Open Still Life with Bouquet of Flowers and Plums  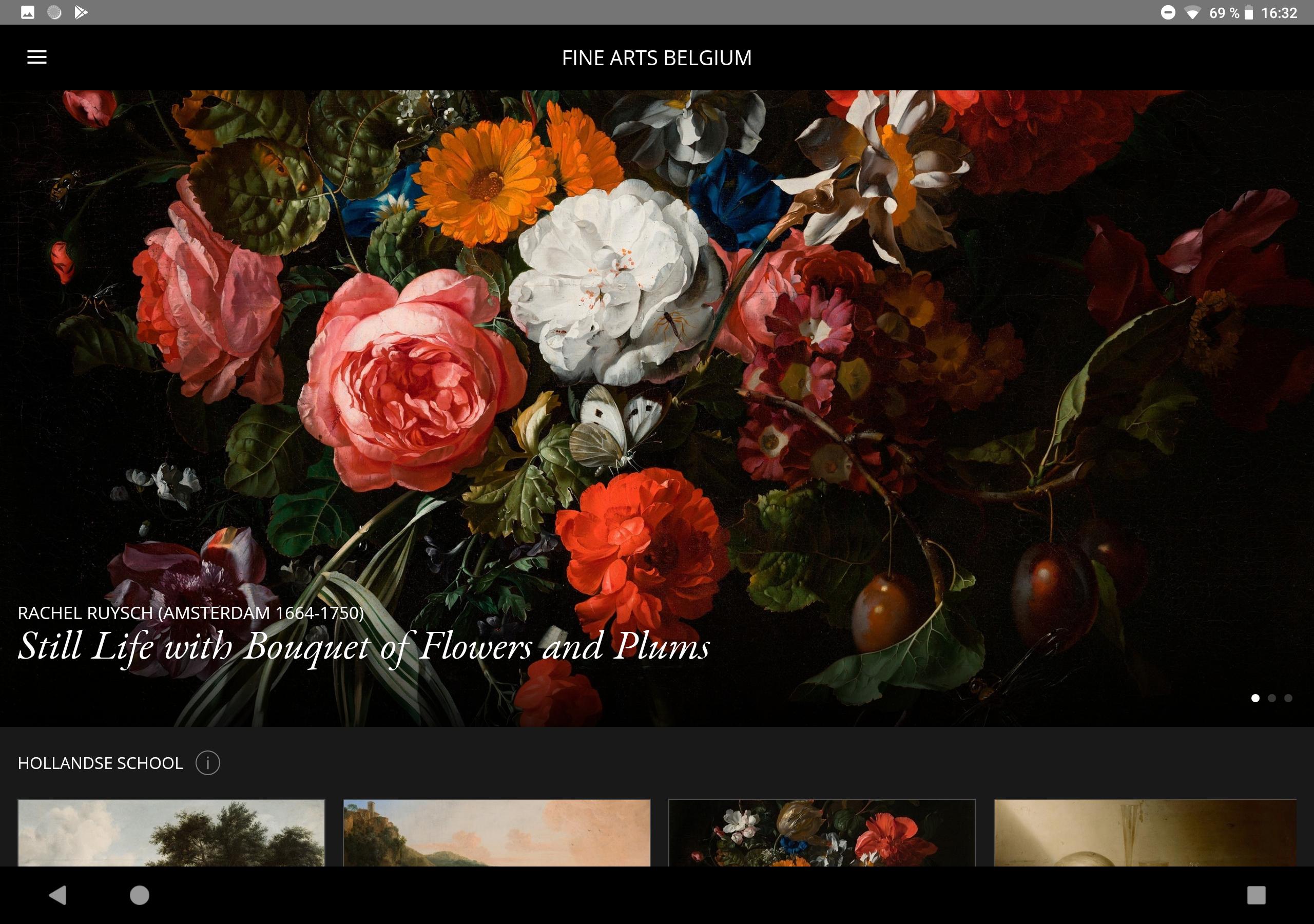pyautogui.click(x=364, y=647)
